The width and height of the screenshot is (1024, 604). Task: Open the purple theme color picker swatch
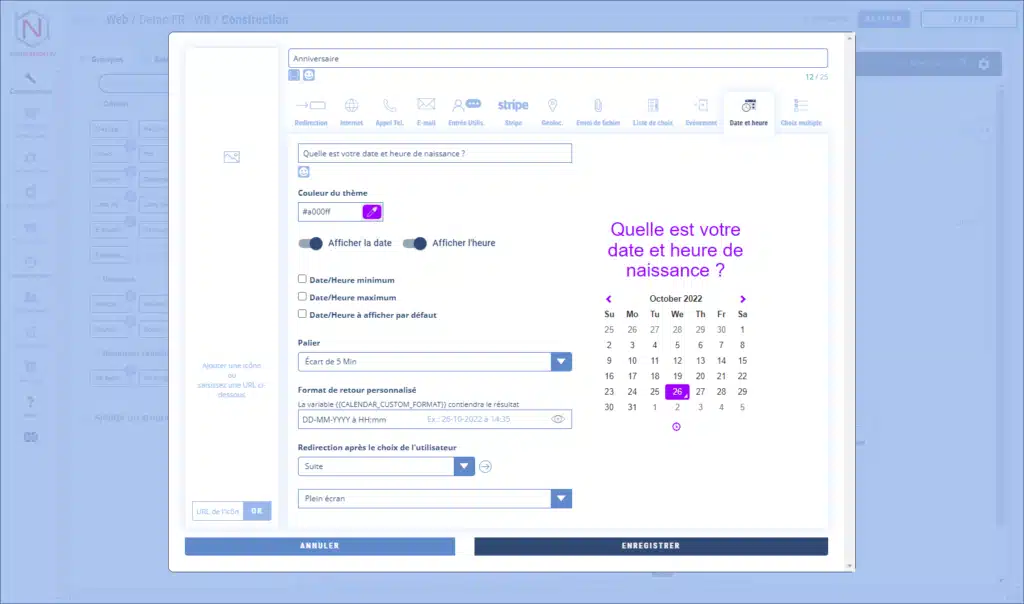372,212
